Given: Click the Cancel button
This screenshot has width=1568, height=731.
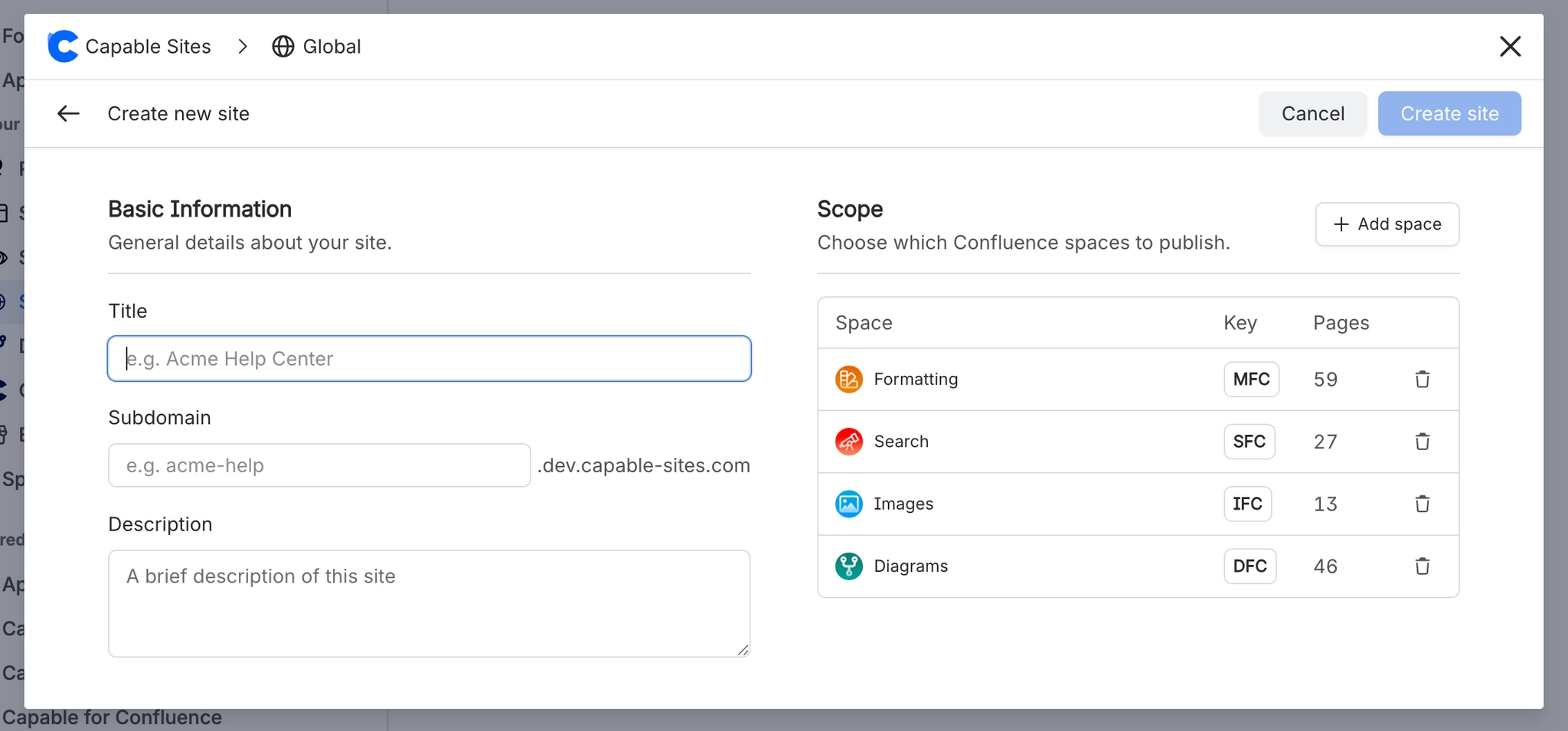Looking at the screenshot, I should click(1313, 114).
